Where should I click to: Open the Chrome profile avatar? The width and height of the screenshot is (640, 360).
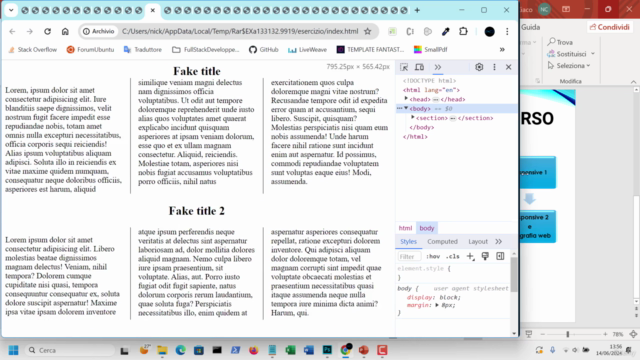point(489,31)
